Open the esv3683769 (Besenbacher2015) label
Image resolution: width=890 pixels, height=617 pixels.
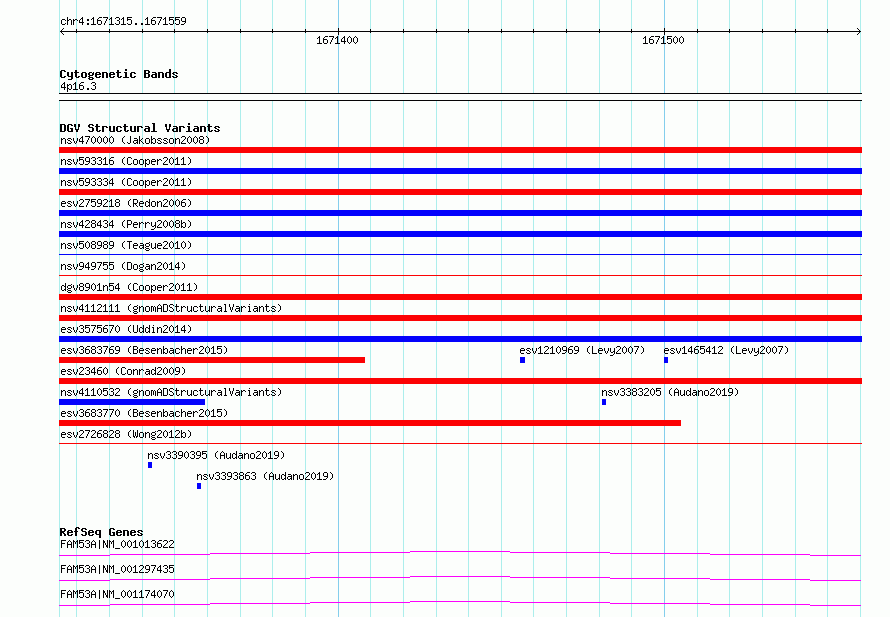144,350
